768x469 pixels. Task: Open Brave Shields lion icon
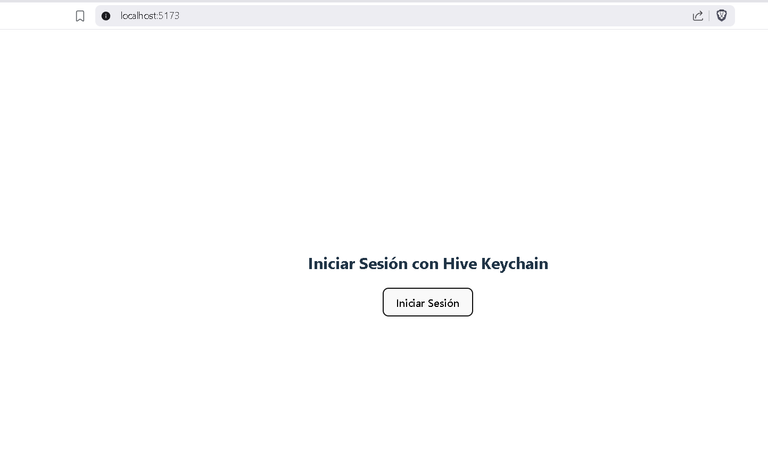(721, 16)
